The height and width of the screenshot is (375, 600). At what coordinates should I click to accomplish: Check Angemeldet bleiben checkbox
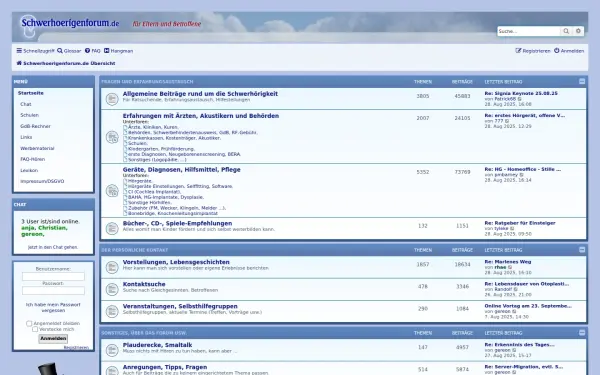(x=29, y=323)
